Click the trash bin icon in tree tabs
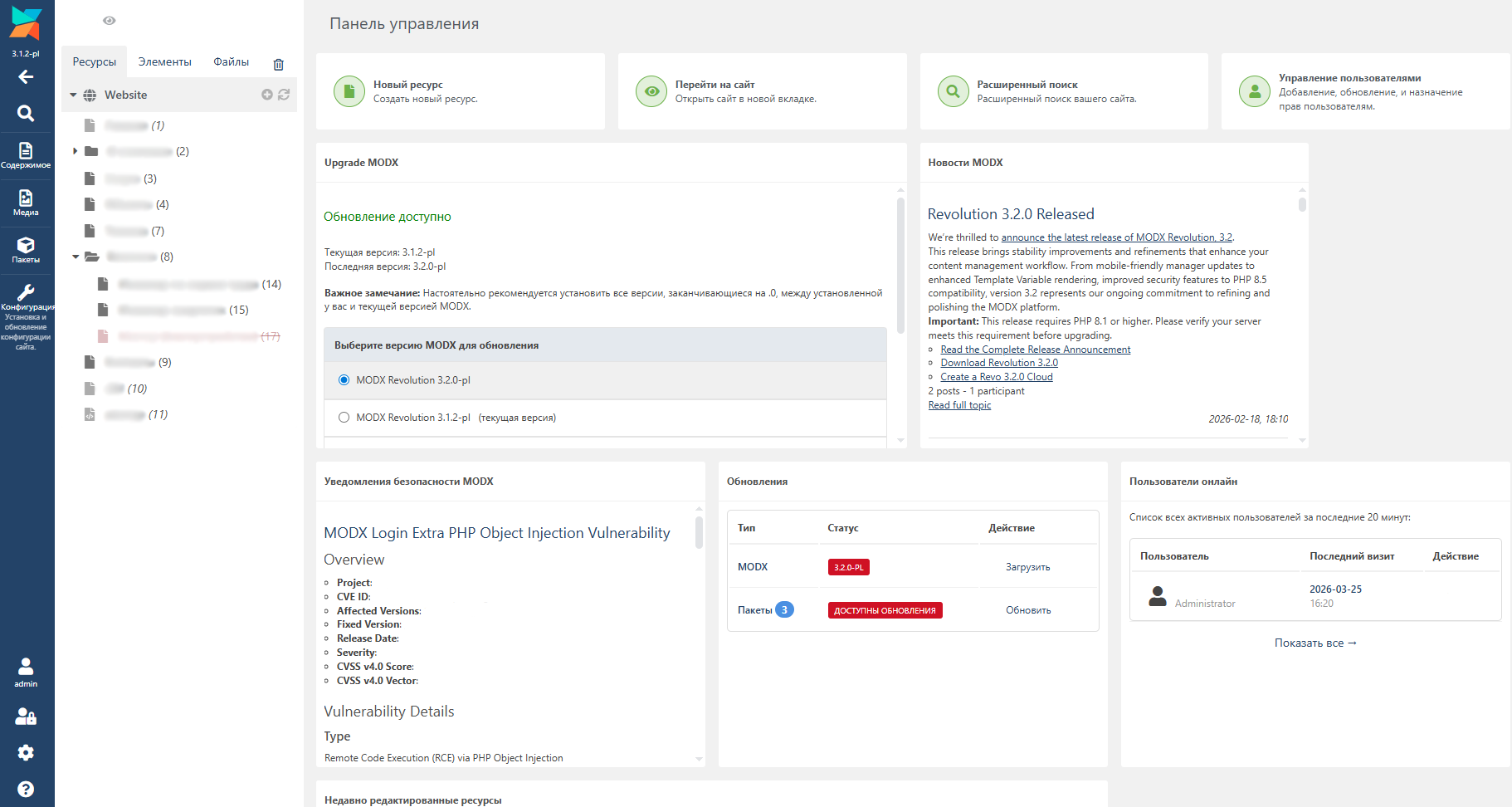 [279, 64]
